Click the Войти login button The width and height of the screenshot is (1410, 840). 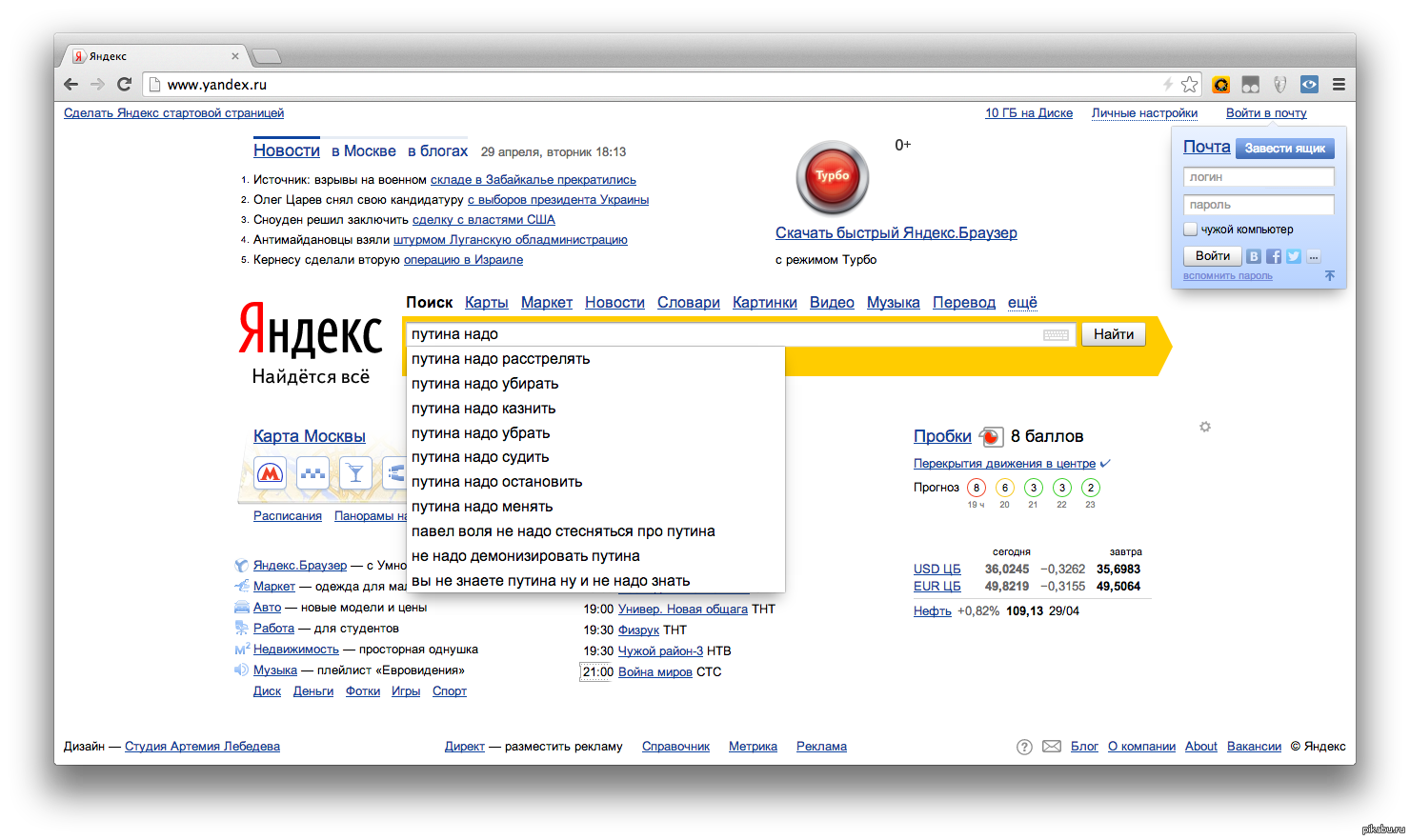click(1213, 256)
